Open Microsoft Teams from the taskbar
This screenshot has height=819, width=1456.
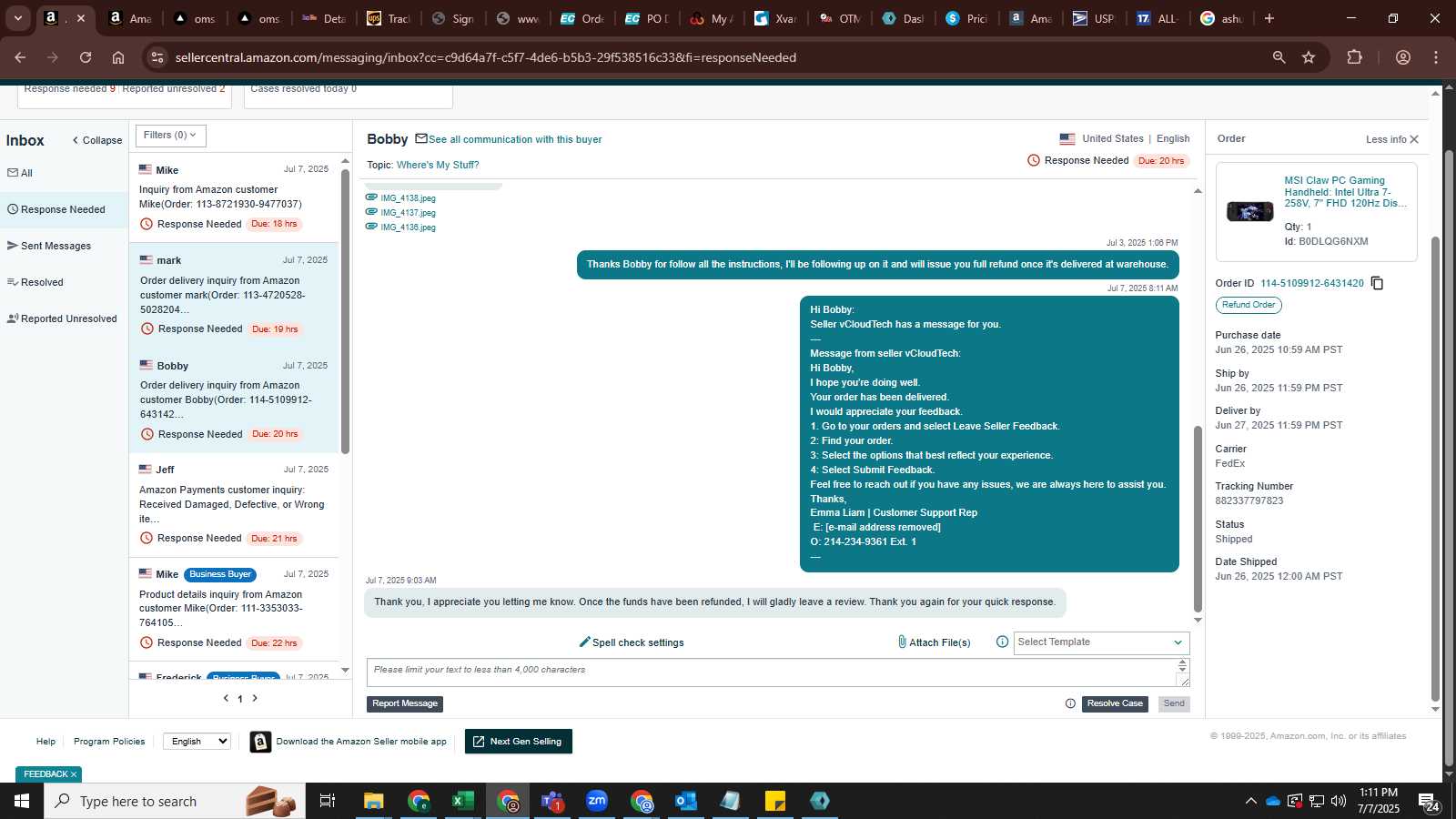(x=552, y=801)
